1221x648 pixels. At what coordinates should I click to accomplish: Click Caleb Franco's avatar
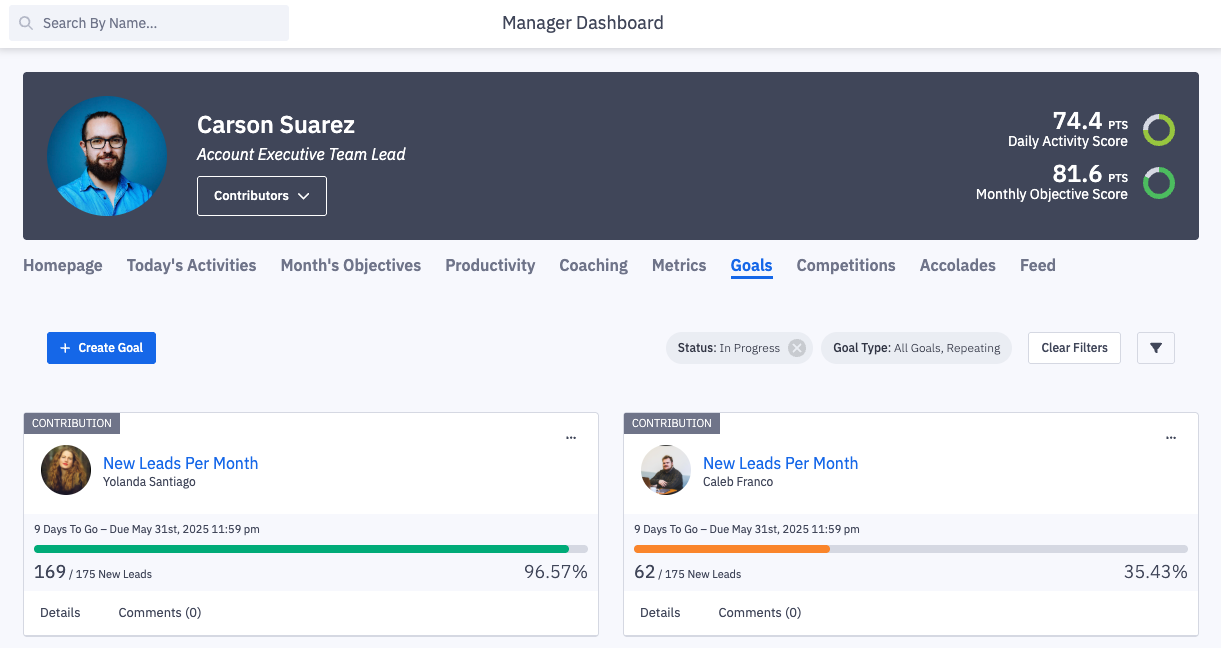coord(666,470)
